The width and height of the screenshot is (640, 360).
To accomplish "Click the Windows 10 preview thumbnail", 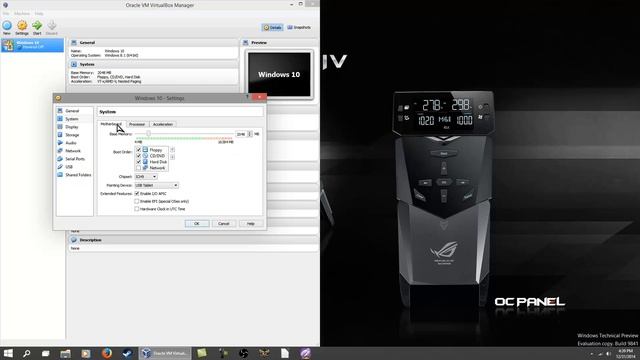I will (x=279, y=74).
